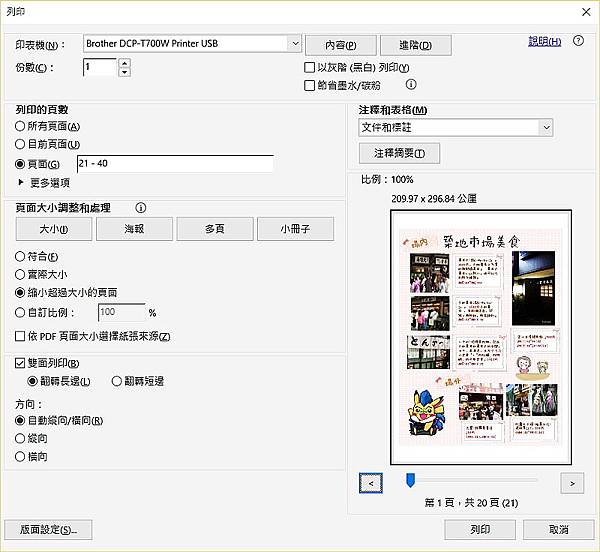This screenshot has width=600, height=552.
Task: Go to next preview page arrow
Action: 572,483
